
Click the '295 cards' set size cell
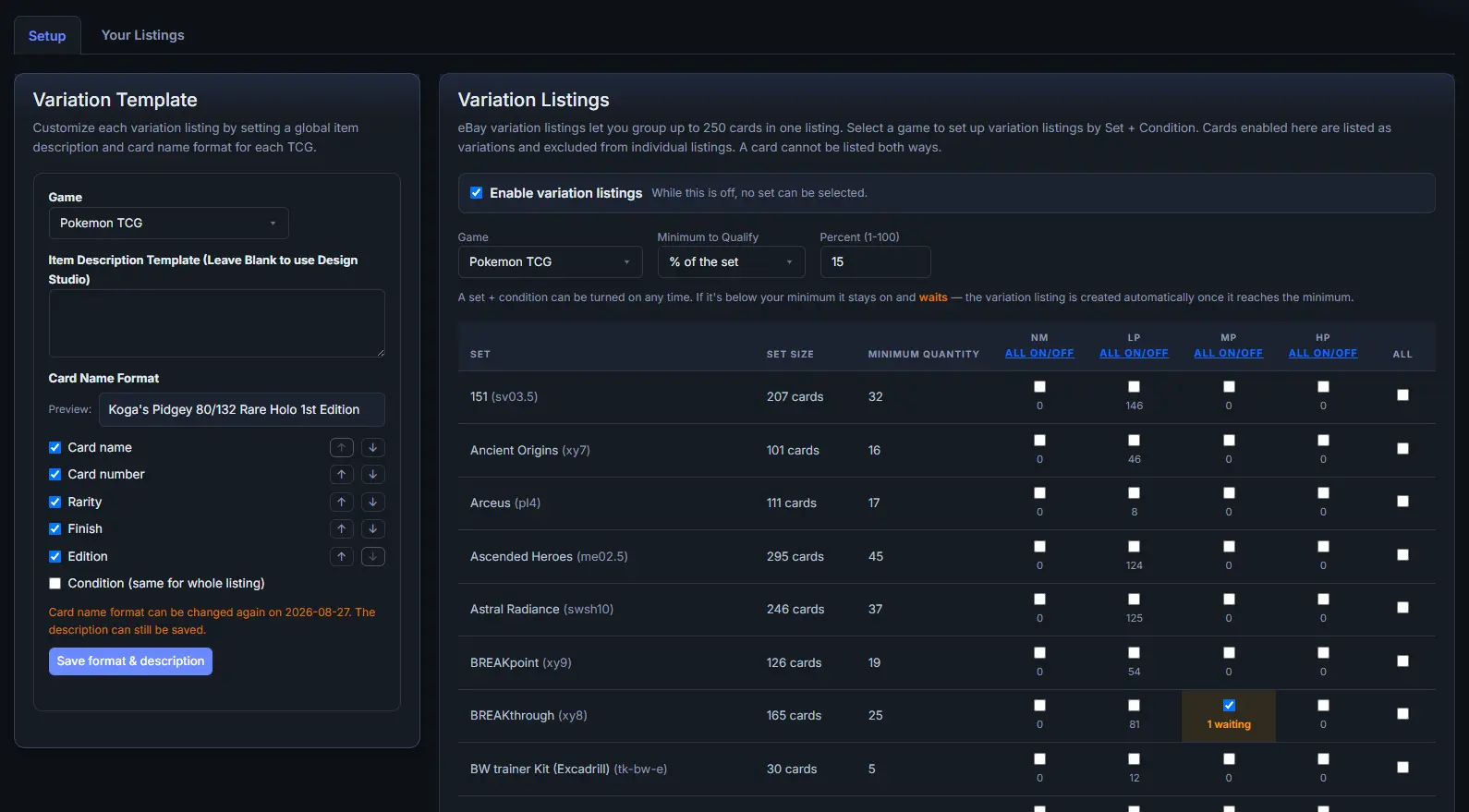[x=795, y=557]
